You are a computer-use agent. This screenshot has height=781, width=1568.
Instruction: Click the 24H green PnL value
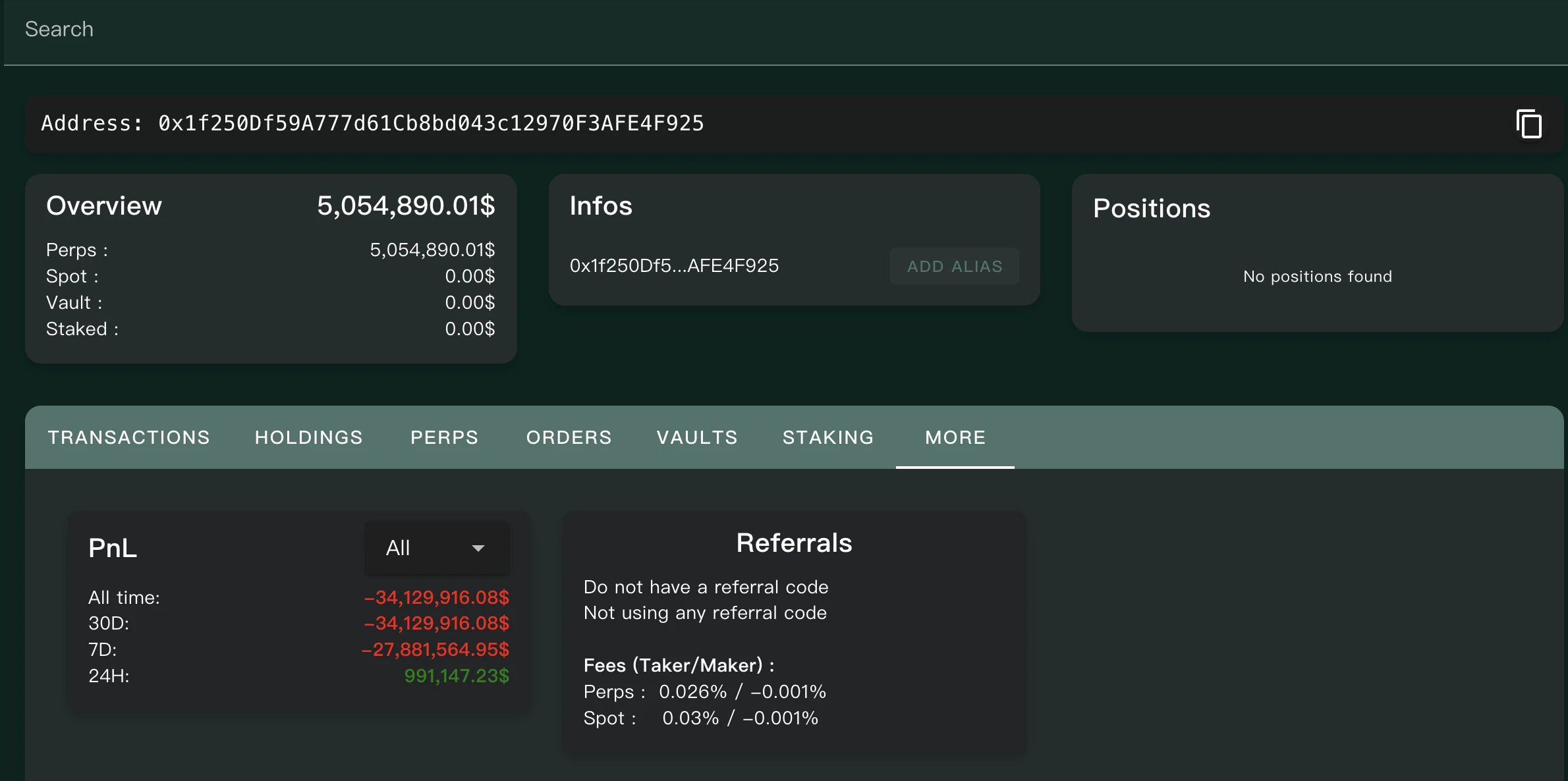tap(456, 676)
